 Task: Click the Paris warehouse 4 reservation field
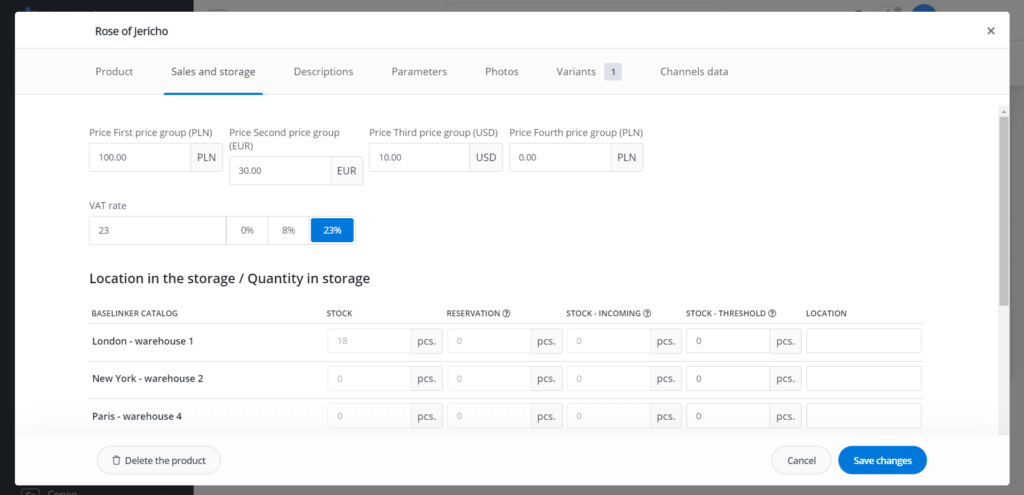489,416
